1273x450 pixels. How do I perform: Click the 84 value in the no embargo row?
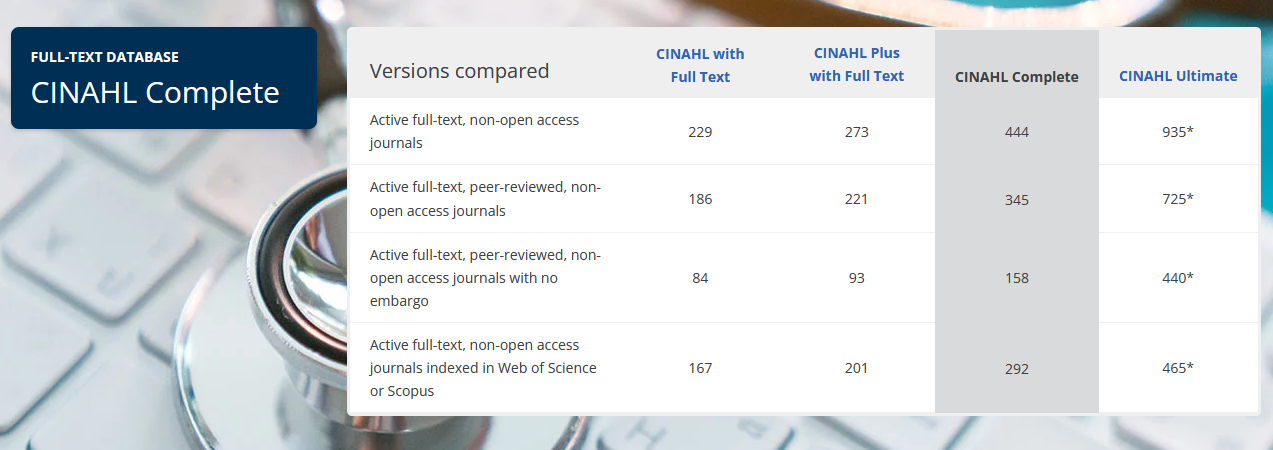pos(700,278)
